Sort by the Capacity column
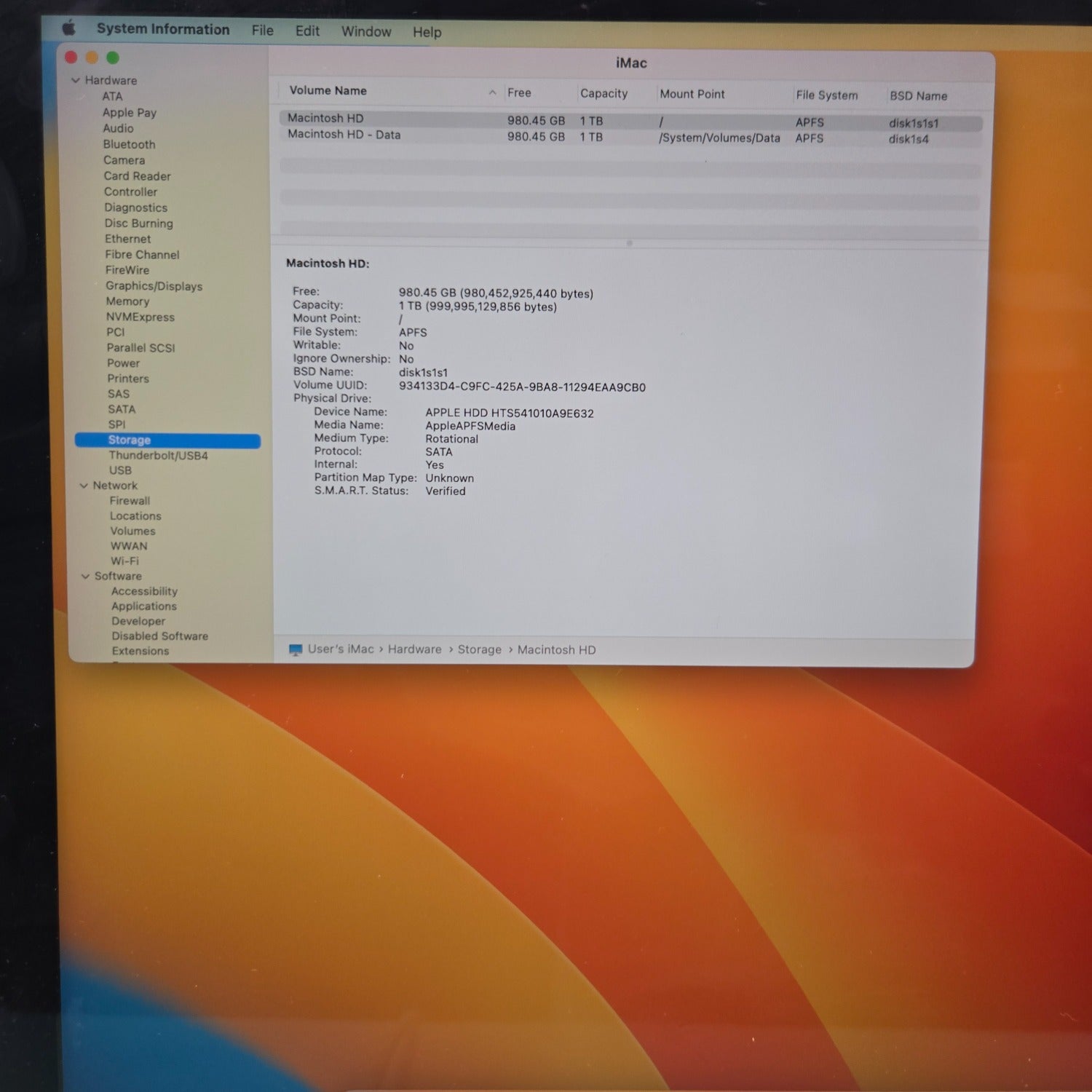Viewport: 1092px width, 1092px height. (x=604, y=93)
